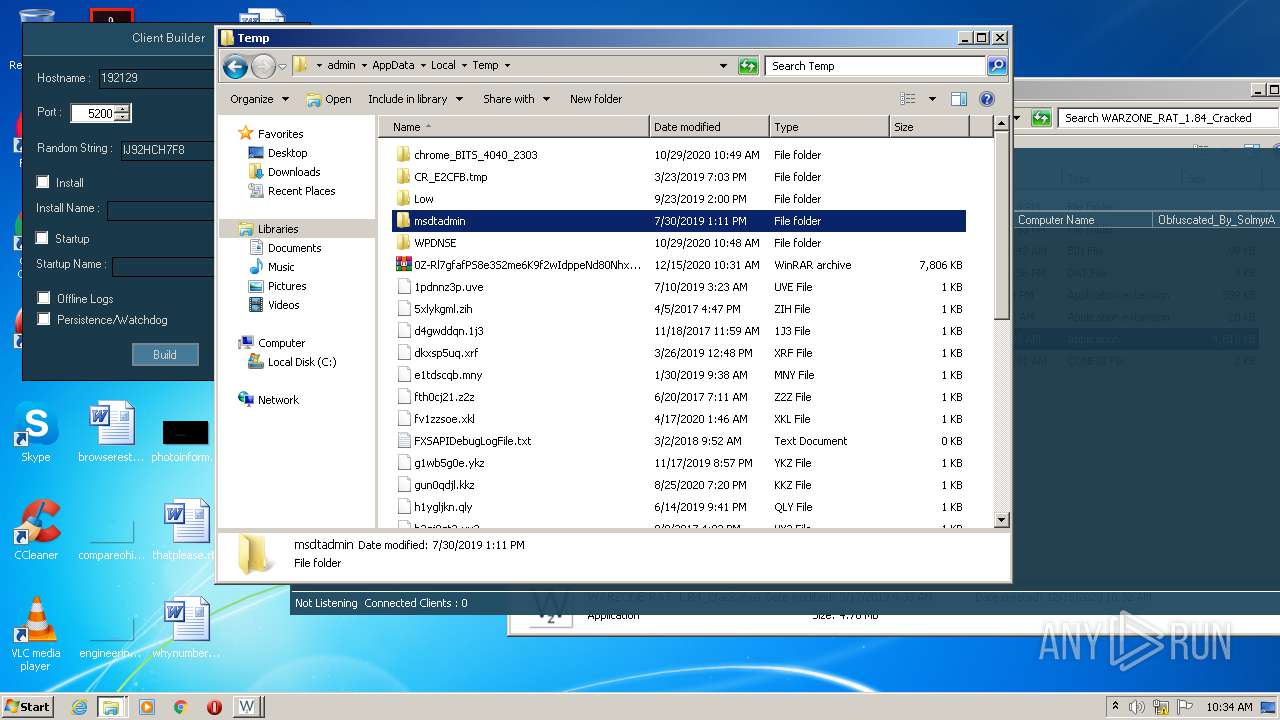The height and width of the screenshot is (720, 1280).
Task: Click the Build button
Action: [x=165, y=354]
